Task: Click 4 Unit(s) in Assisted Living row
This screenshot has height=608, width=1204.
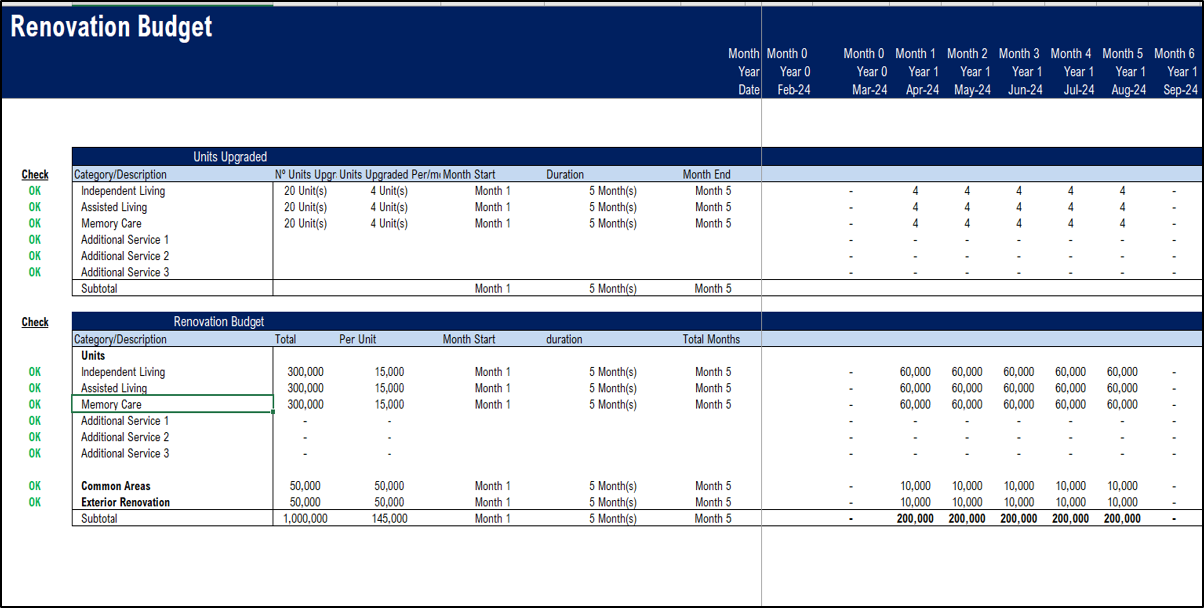Action: (389, 207)
